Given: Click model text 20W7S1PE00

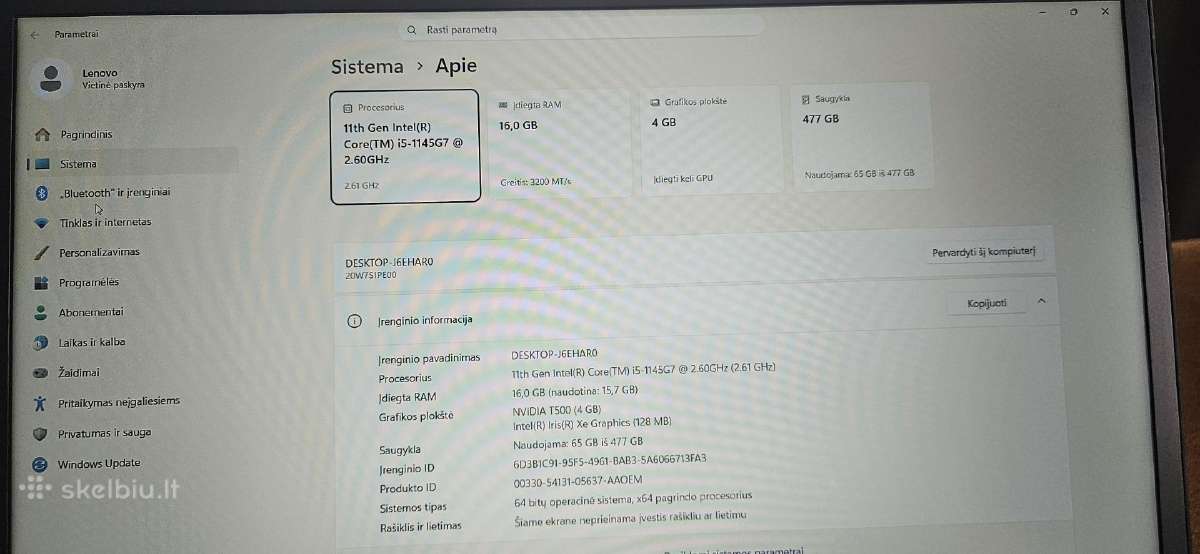Looking at the screenshot, I should (x=371, y=273).
